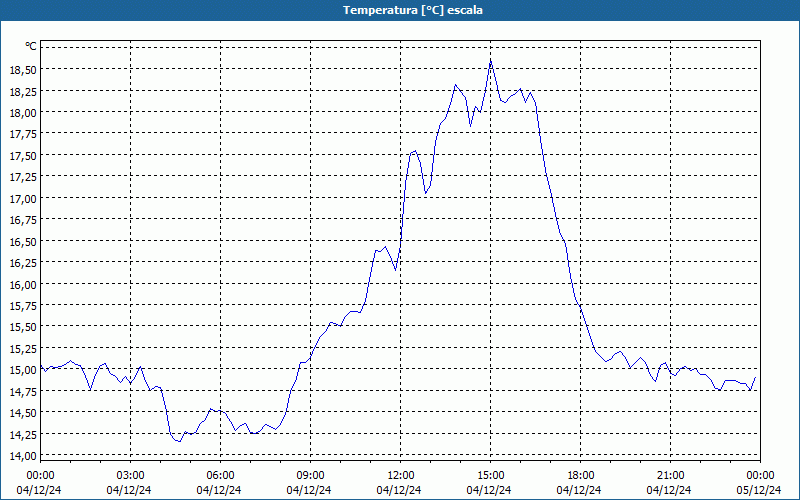Click the 16,50 y-axis label
The width and height of the screenshot is (800, 500).
tap(23, 241)
